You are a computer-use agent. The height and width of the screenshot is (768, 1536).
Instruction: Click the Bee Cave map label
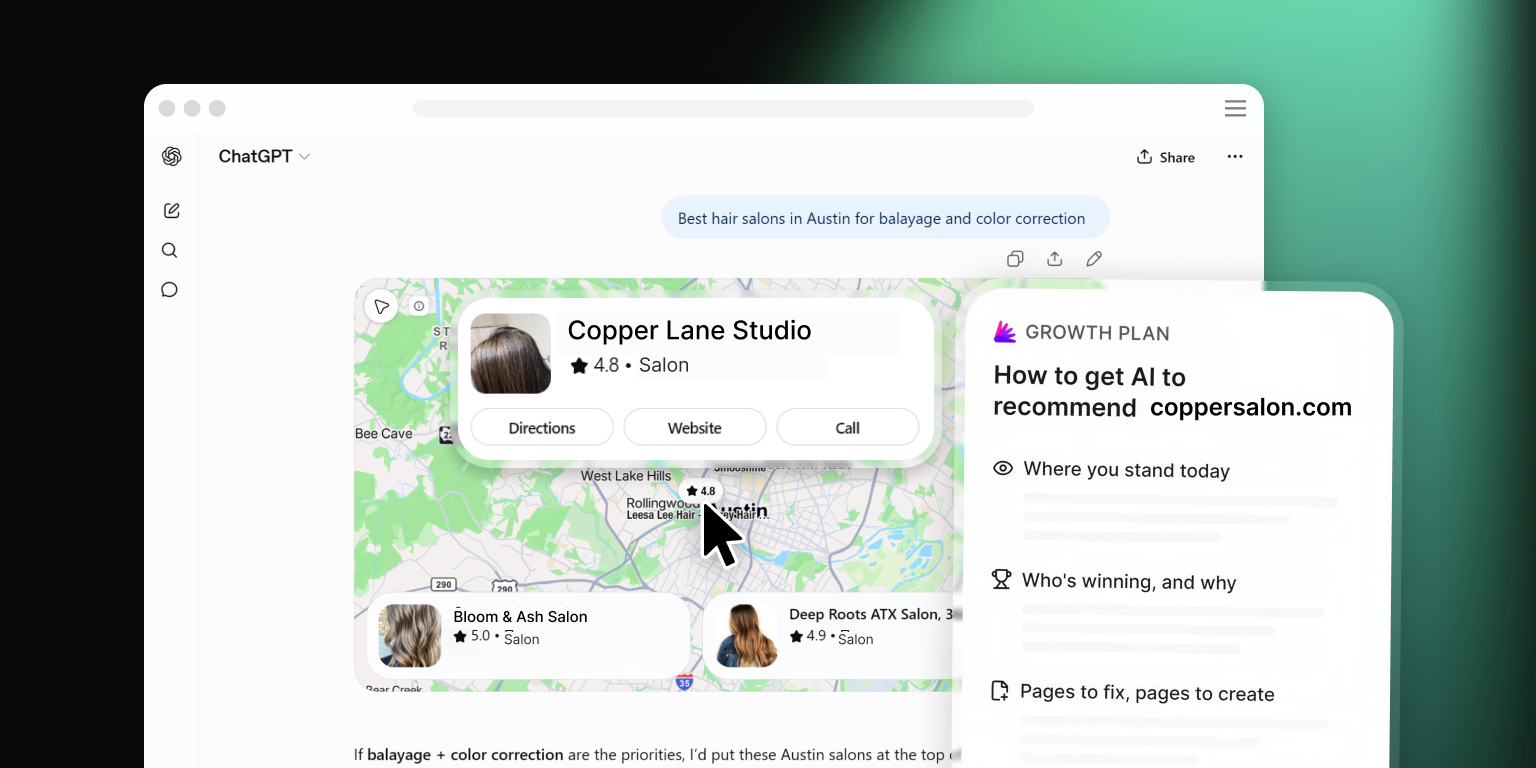tap(384, 433)
